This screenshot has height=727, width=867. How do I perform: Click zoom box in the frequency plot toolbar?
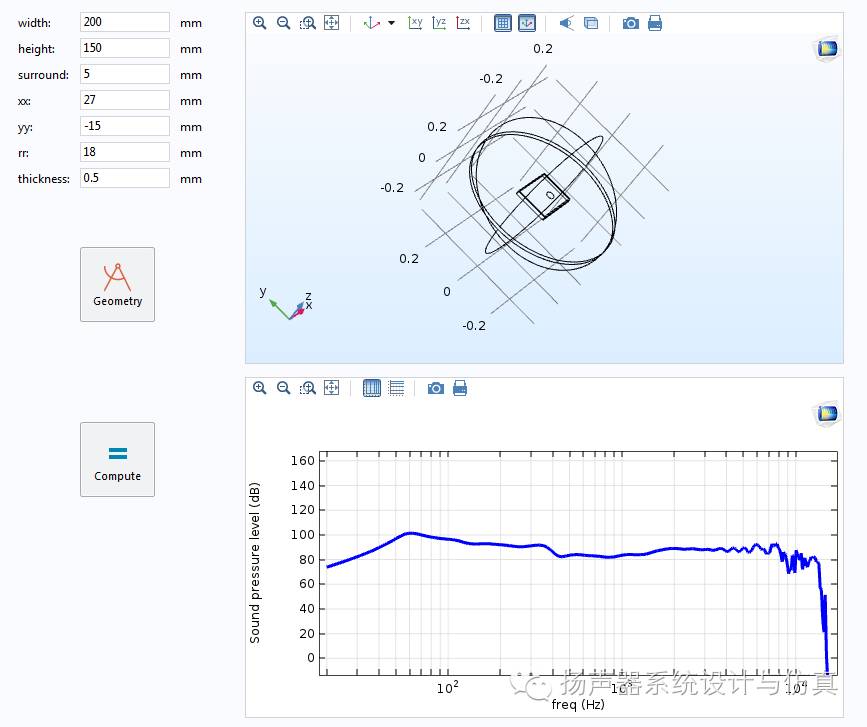point(308,388)
